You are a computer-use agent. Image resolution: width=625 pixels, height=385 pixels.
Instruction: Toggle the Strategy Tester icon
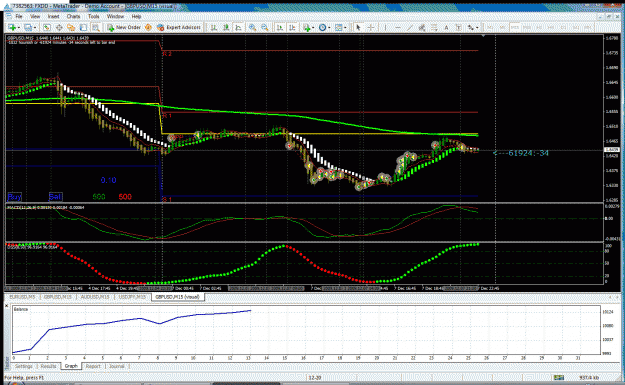click(x=96, y=28)
